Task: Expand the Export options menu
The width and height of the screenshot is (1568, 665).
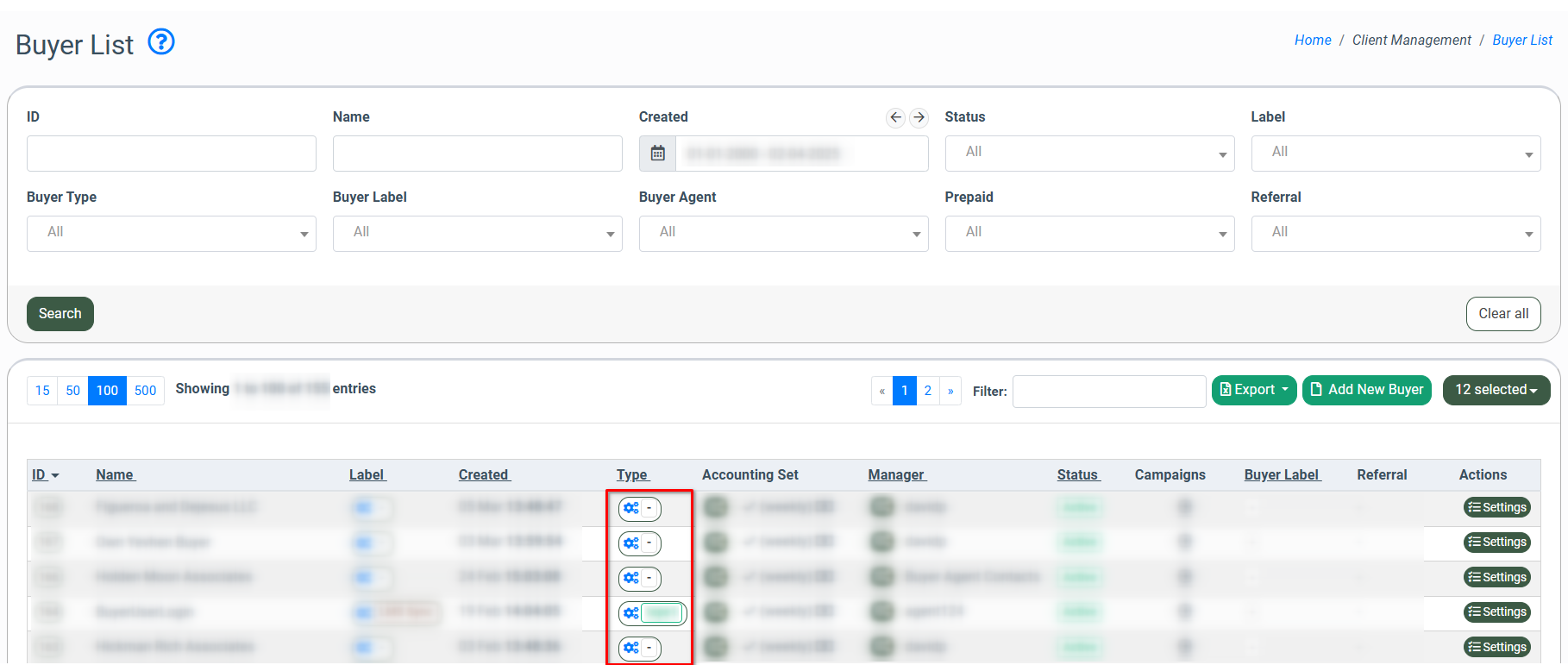Action: click(x=1253, y=390)
